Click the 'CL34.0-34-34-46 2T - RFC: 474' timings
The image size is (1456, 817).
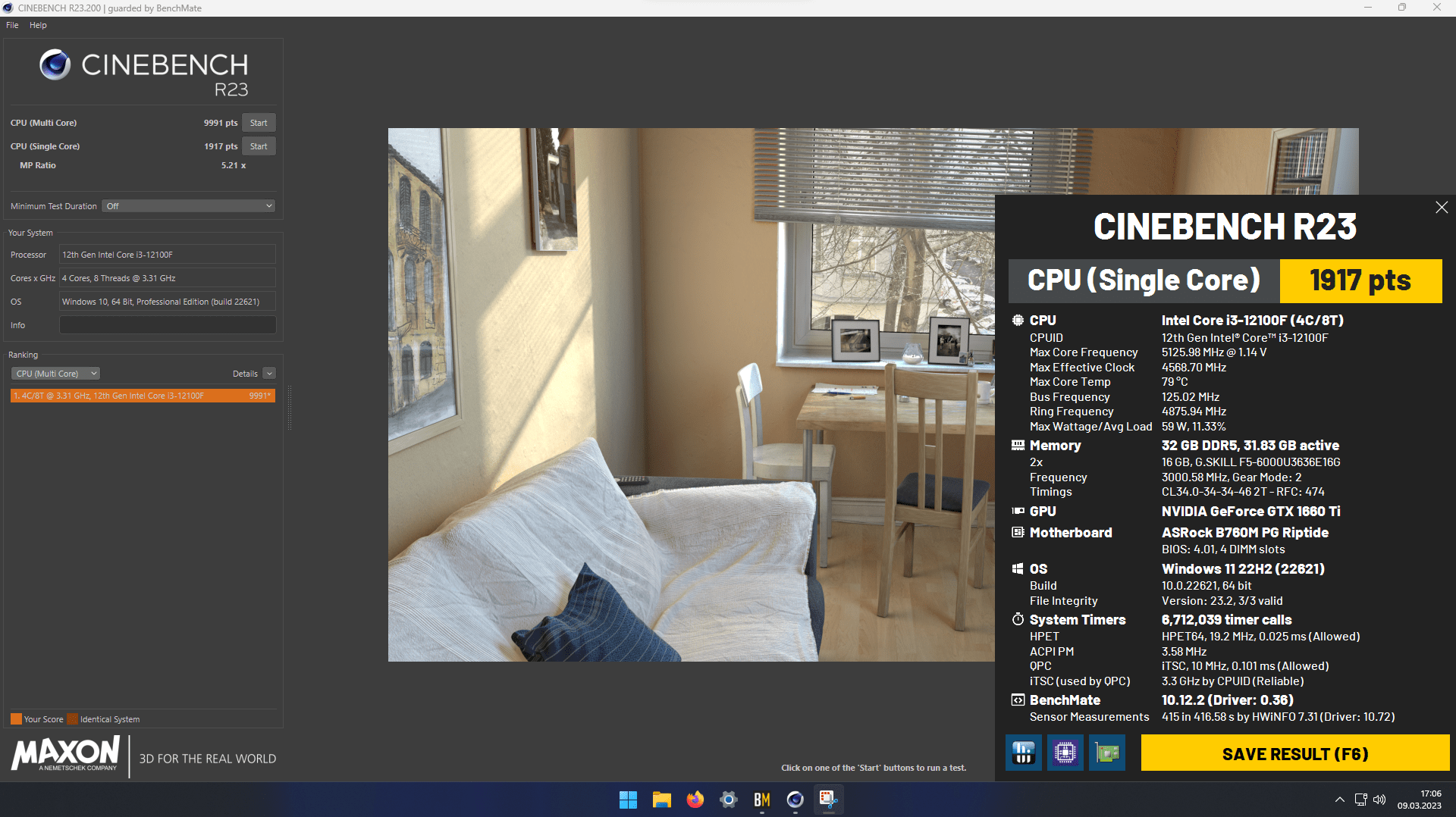coord(1243,492)
